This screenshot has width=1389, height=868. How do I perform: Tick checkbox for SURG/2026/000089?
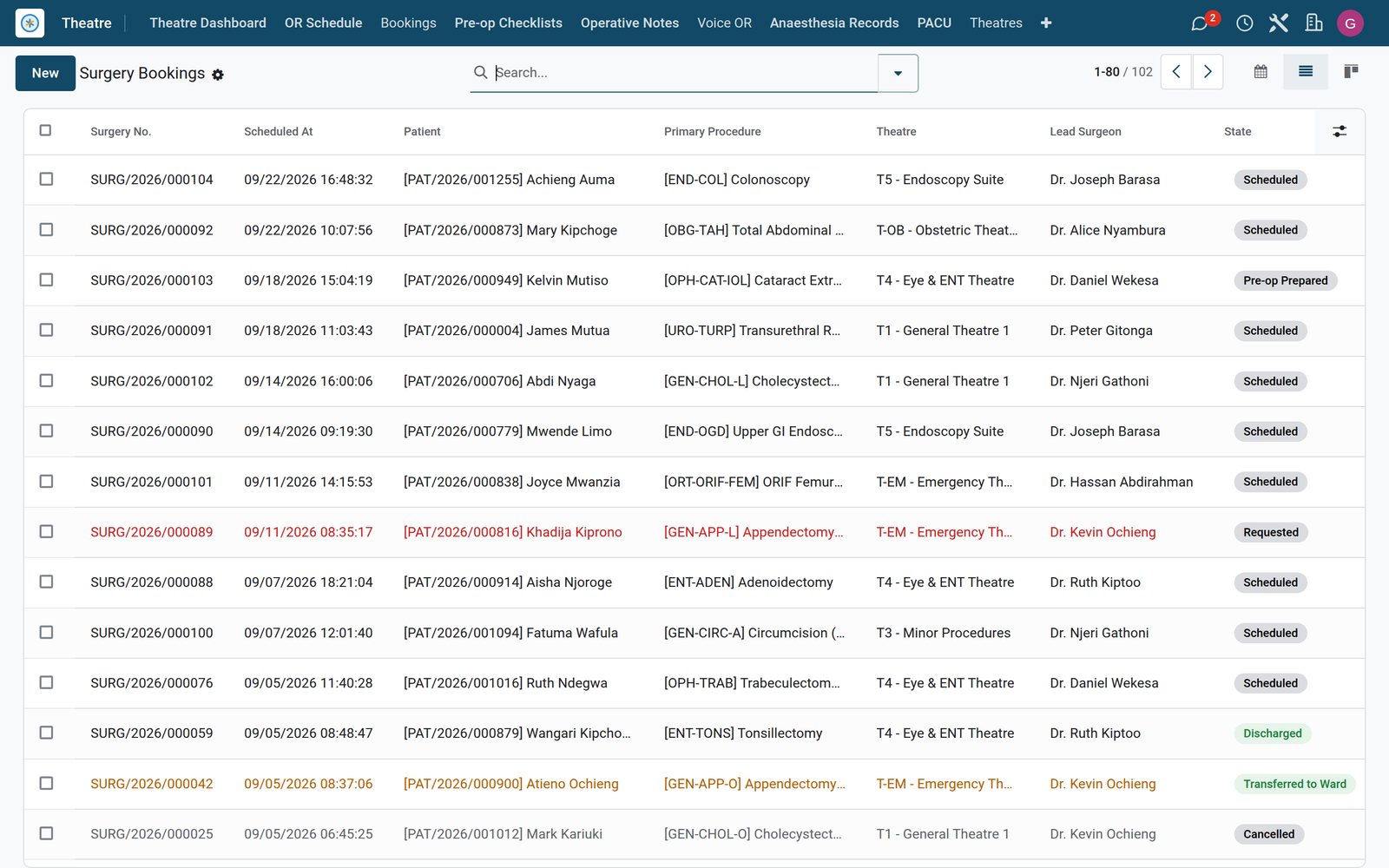pyautogui.click(x=46, y=531)
